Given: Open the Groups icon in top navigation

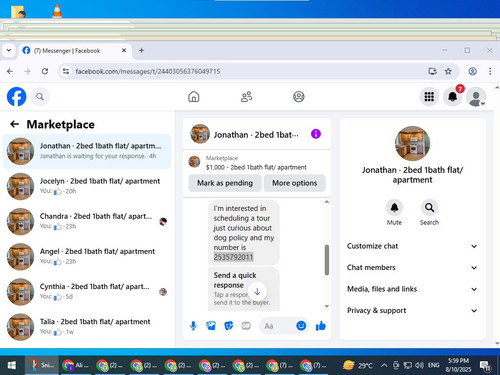Looking at the screenshot, I should 299,97.
